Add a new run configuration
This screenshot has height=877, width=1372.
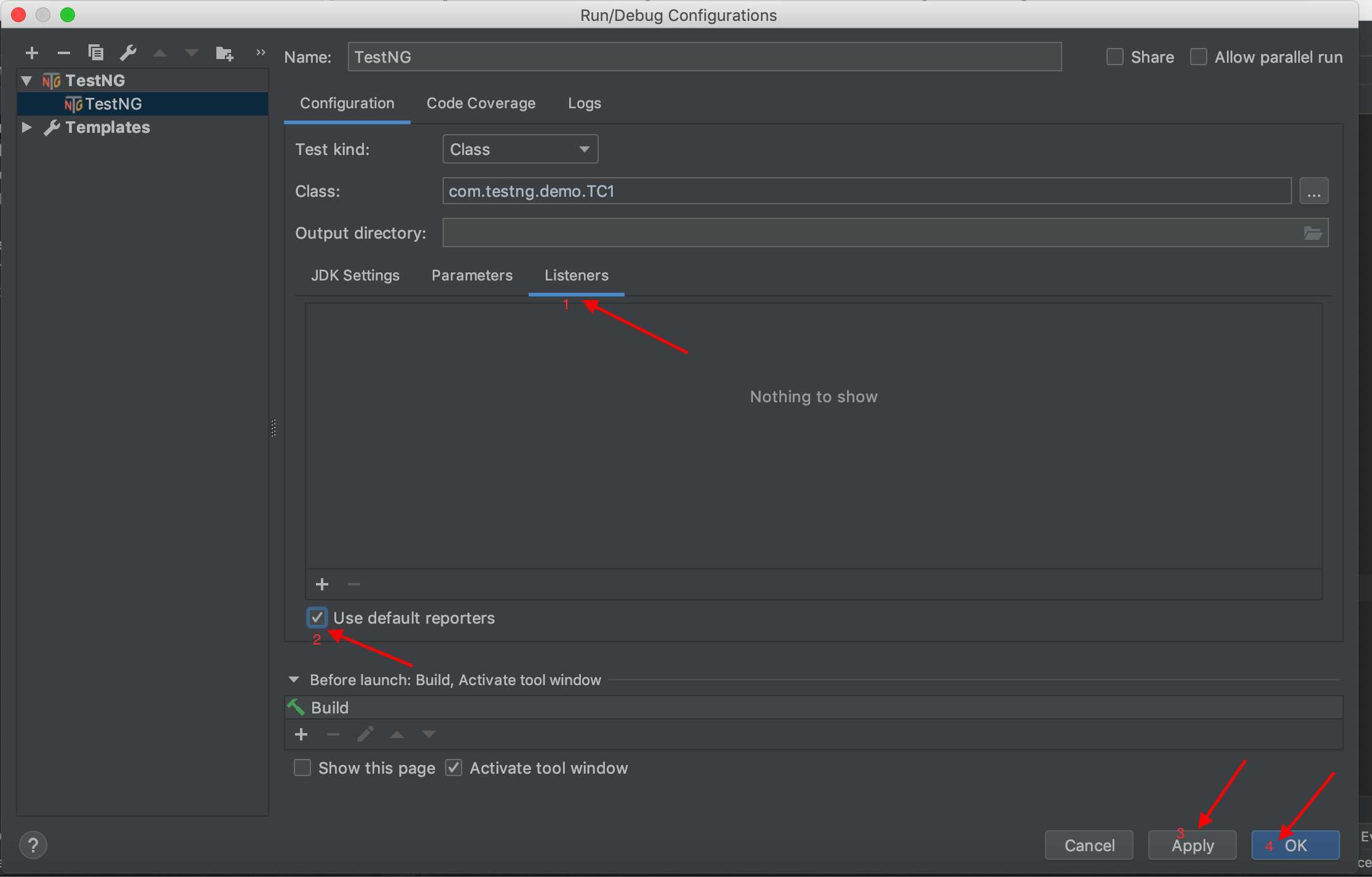click(x=32, y=54)
